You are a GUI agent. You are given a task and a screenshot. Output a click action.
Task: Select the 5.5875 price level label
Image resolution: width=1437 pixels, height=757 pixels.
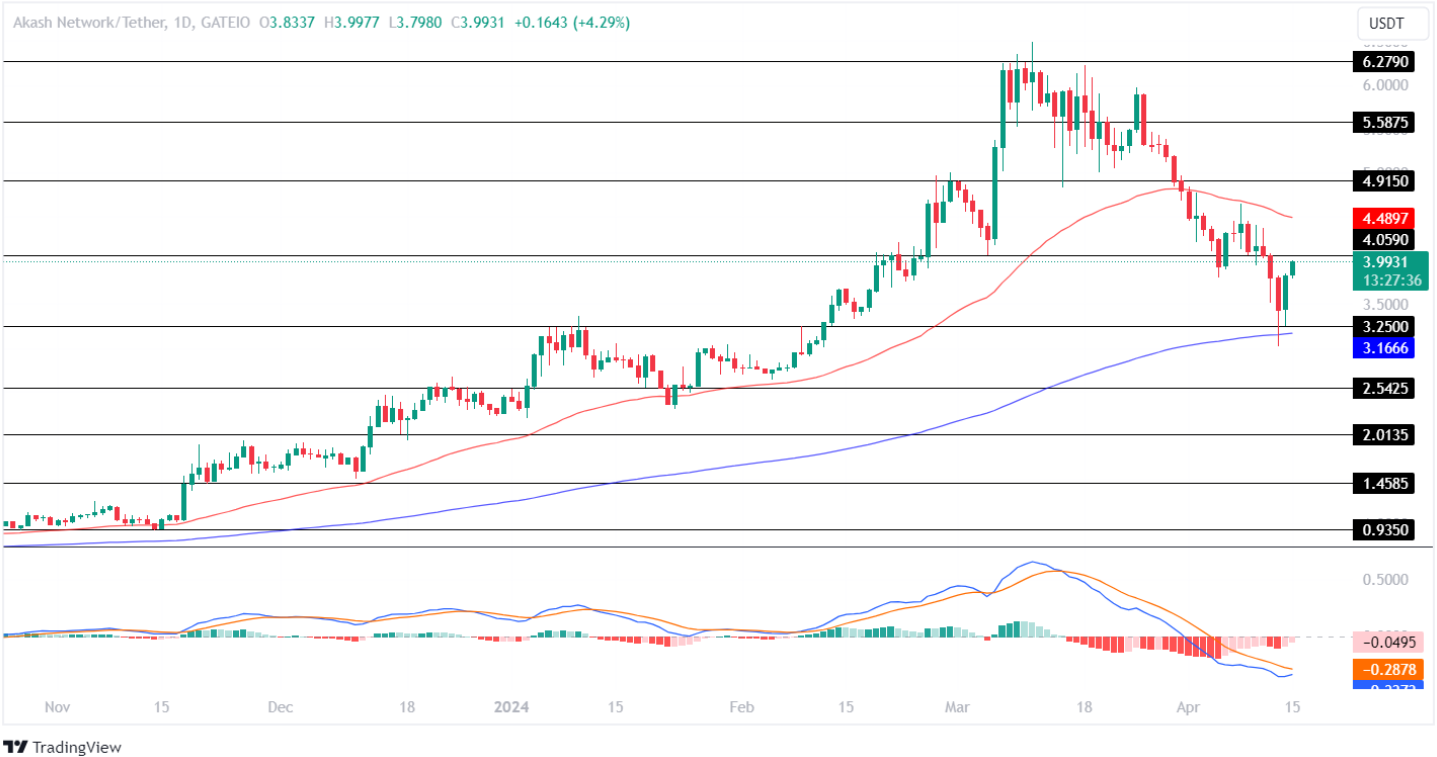[1385, 122]
